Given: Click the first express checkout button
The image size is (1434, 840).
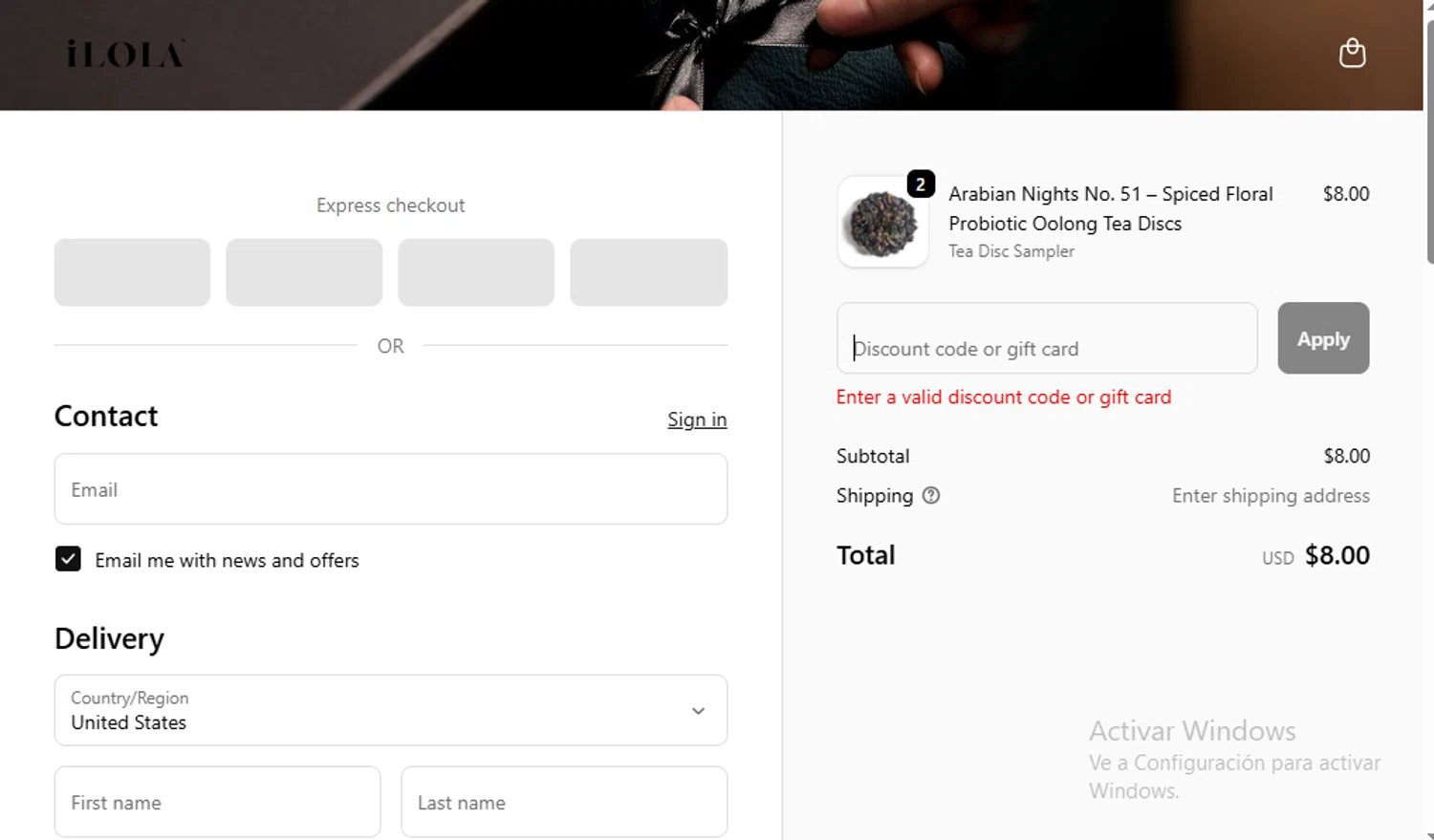Looking at the screenshot, I should coord(132,272).
